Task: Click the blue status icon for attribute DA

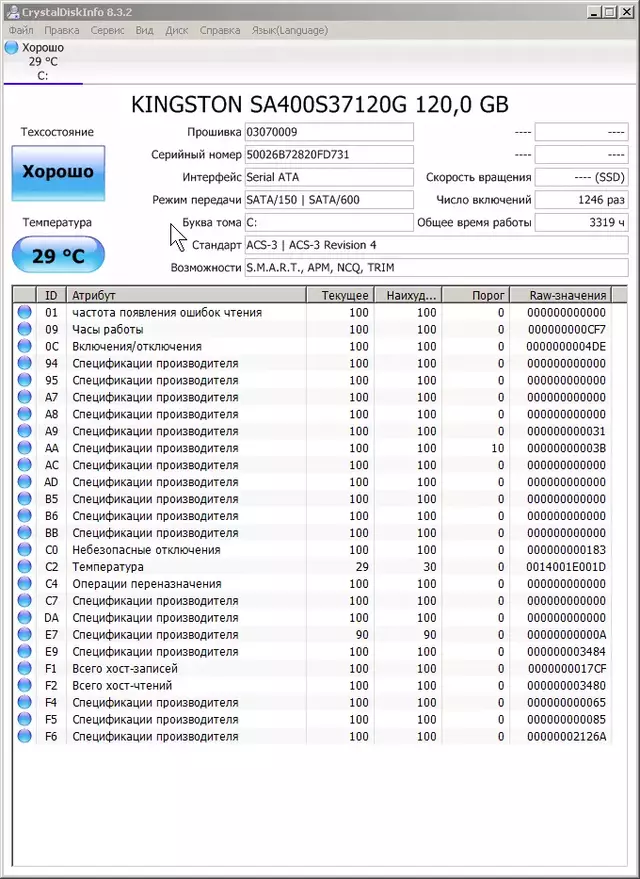Action: click(24, 617)
